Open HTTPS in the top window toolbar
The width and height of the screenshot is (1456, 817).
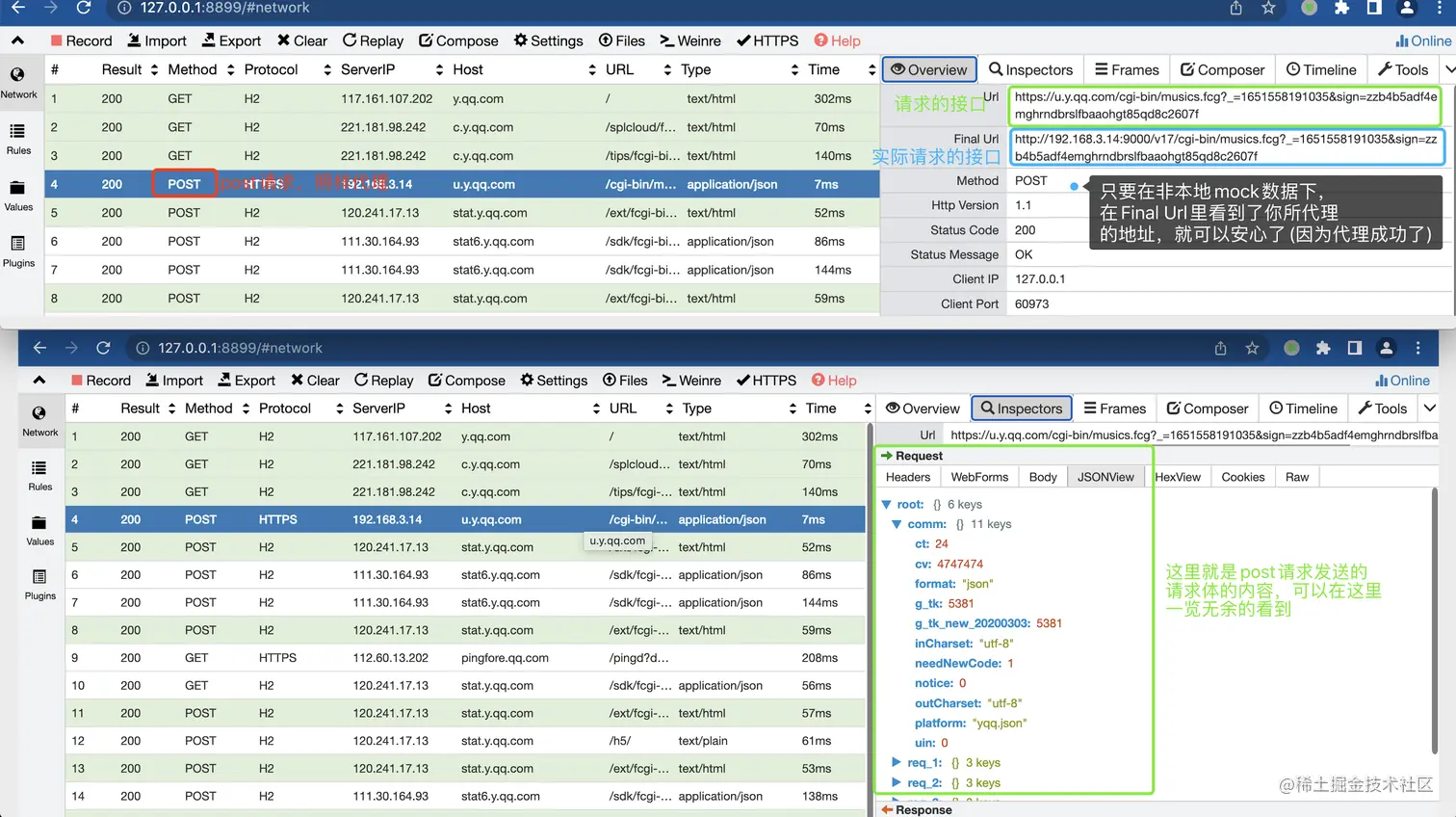tap(767, 40)
